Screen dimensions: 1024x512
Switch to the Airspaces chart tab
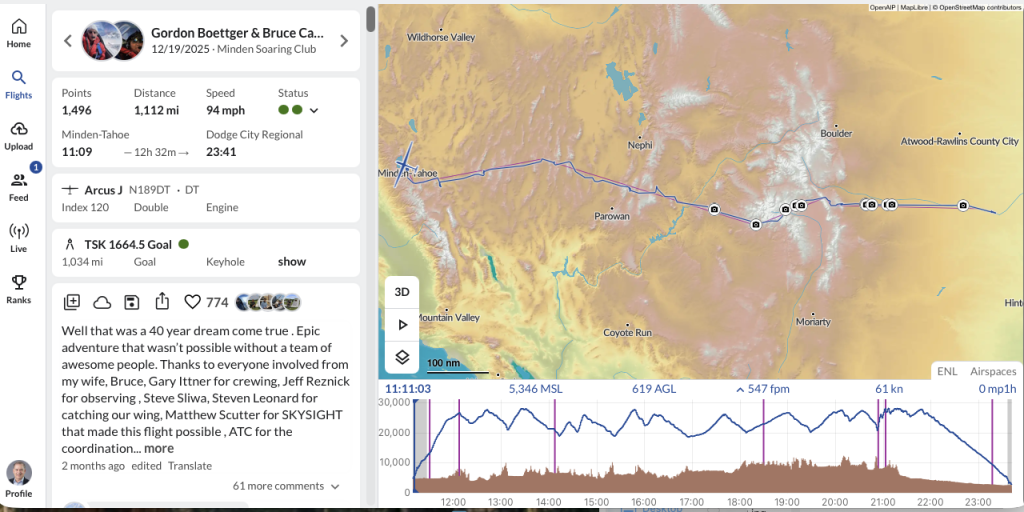(993, 371)
